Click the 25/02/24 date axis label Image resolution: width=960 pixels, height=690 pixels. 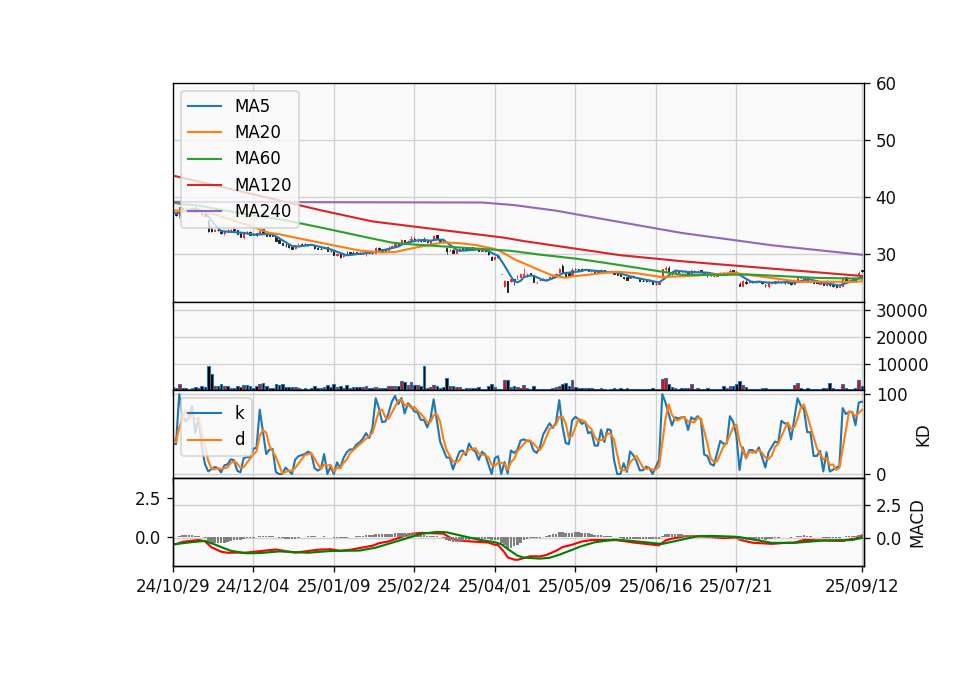414,586
